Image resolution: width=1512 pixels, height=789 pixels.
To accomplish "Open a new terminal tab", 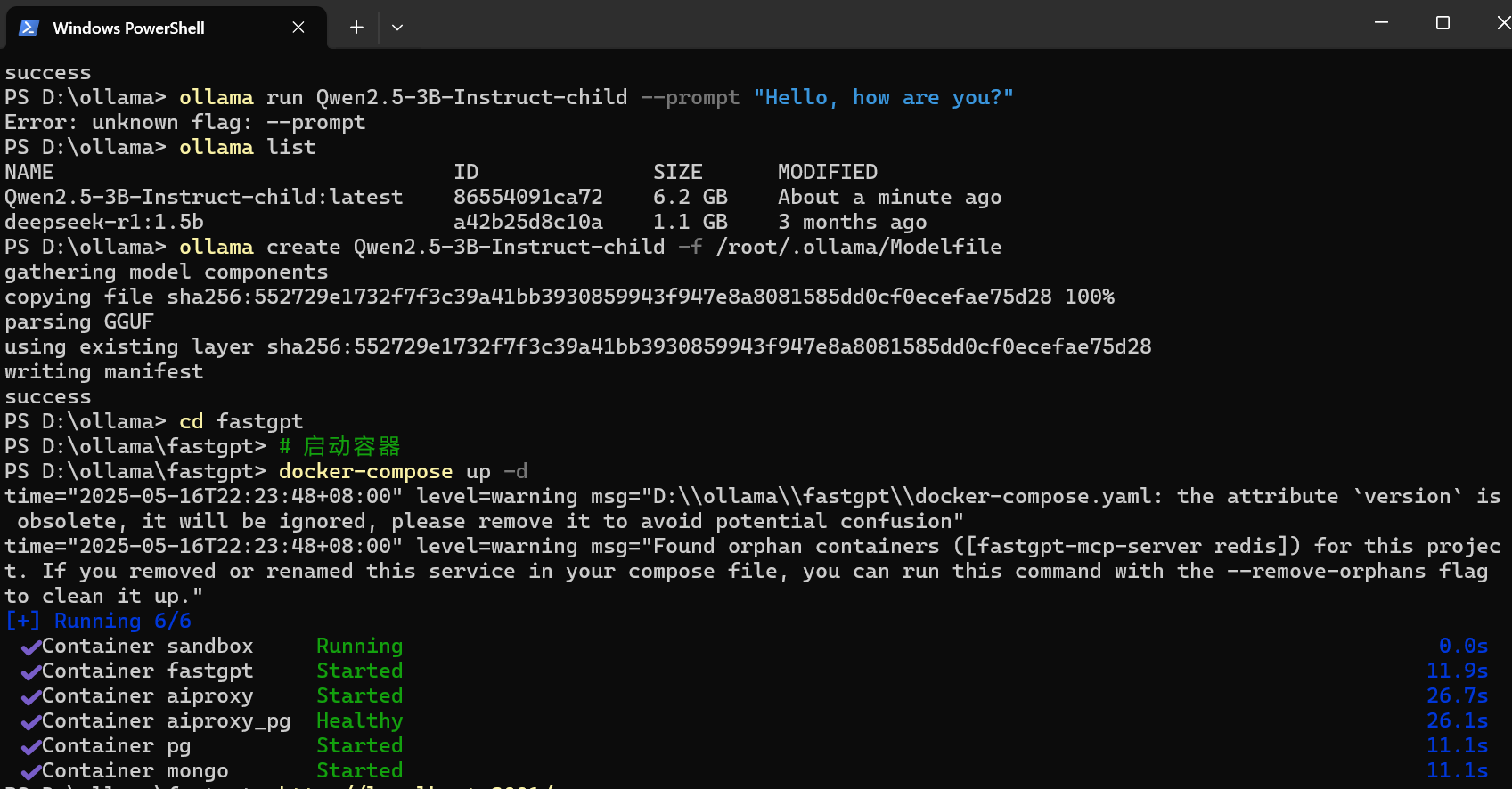I will coord(356,28).
